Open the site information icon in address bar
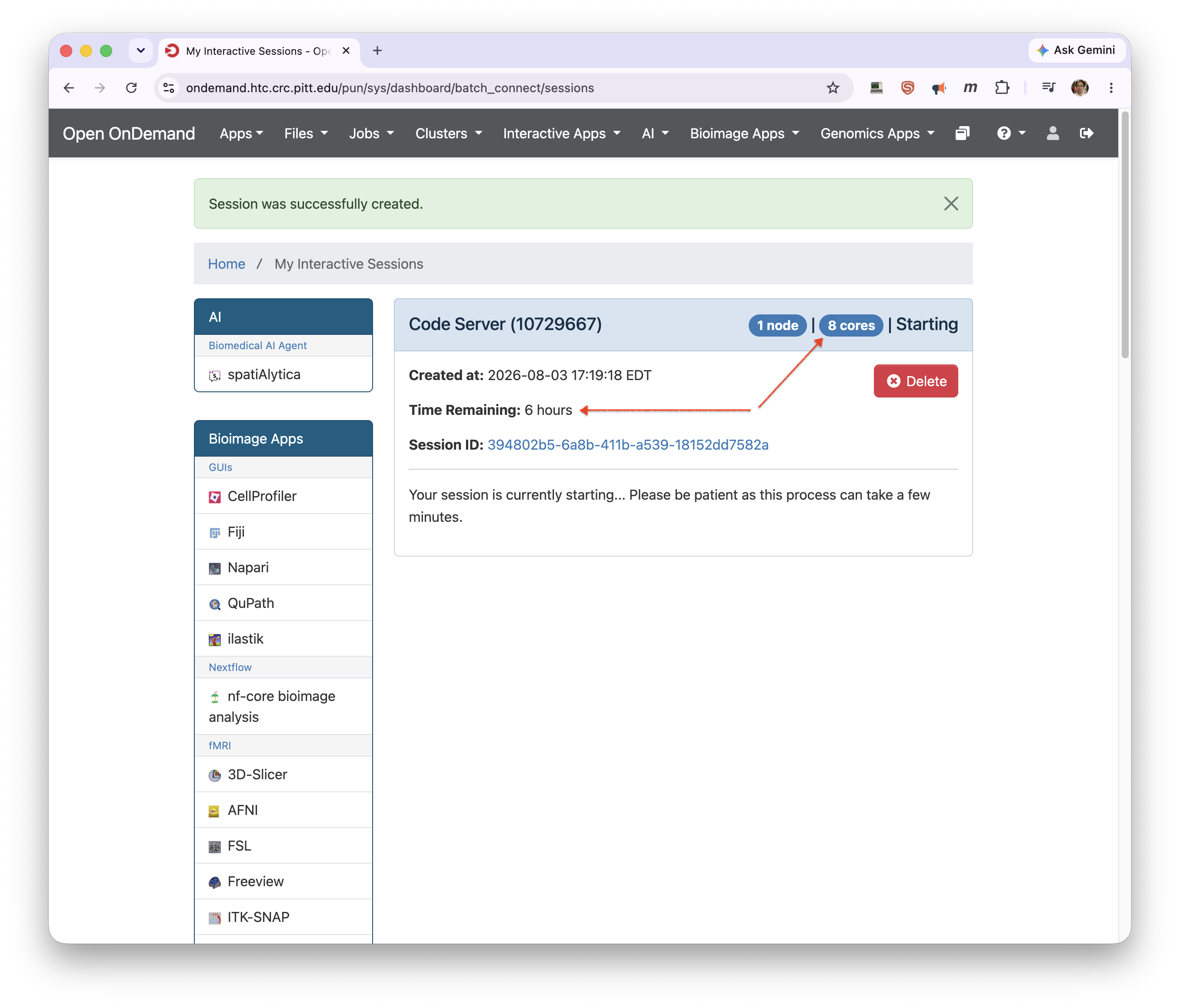Image resolution: width=1180 pixels, height=1008 pixels. (169, 88)
